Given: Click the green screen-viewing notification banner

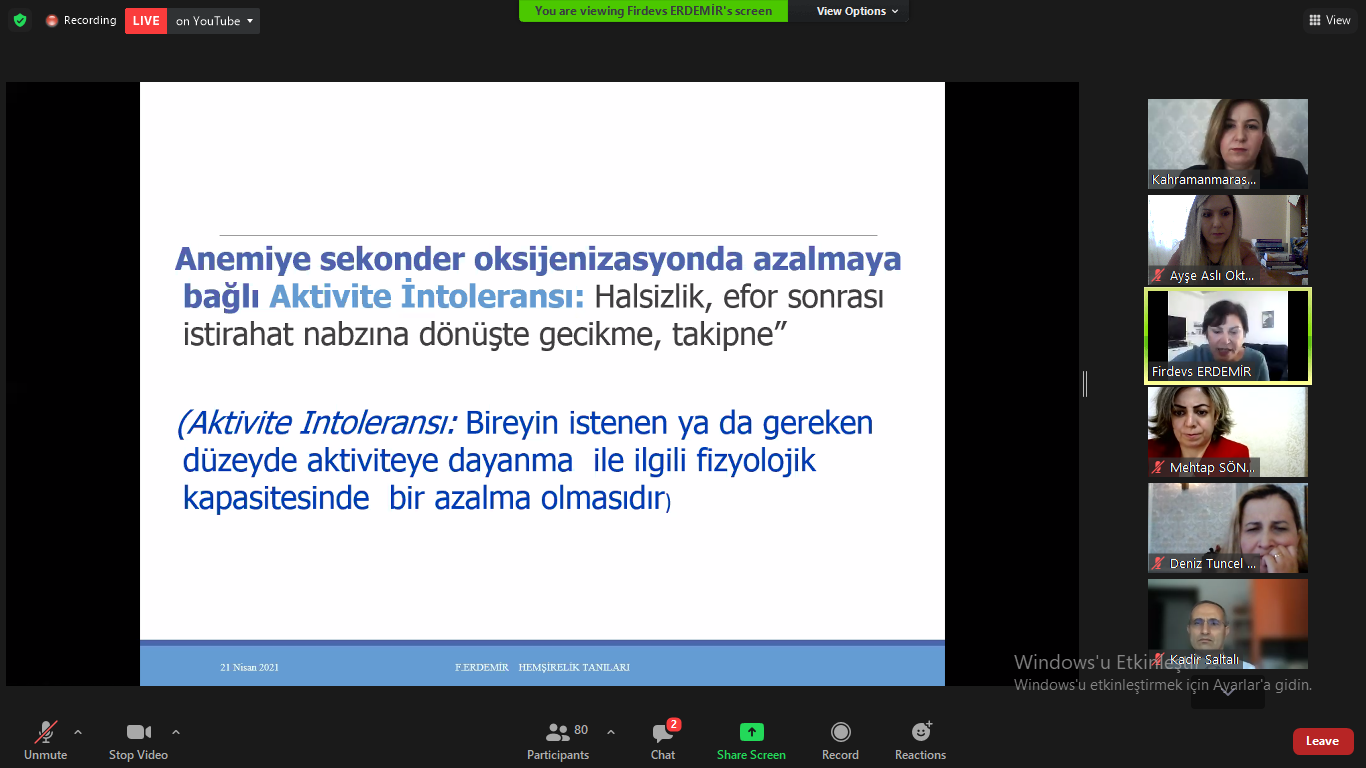Looking at the screenshot, I should tap(653, 11).
